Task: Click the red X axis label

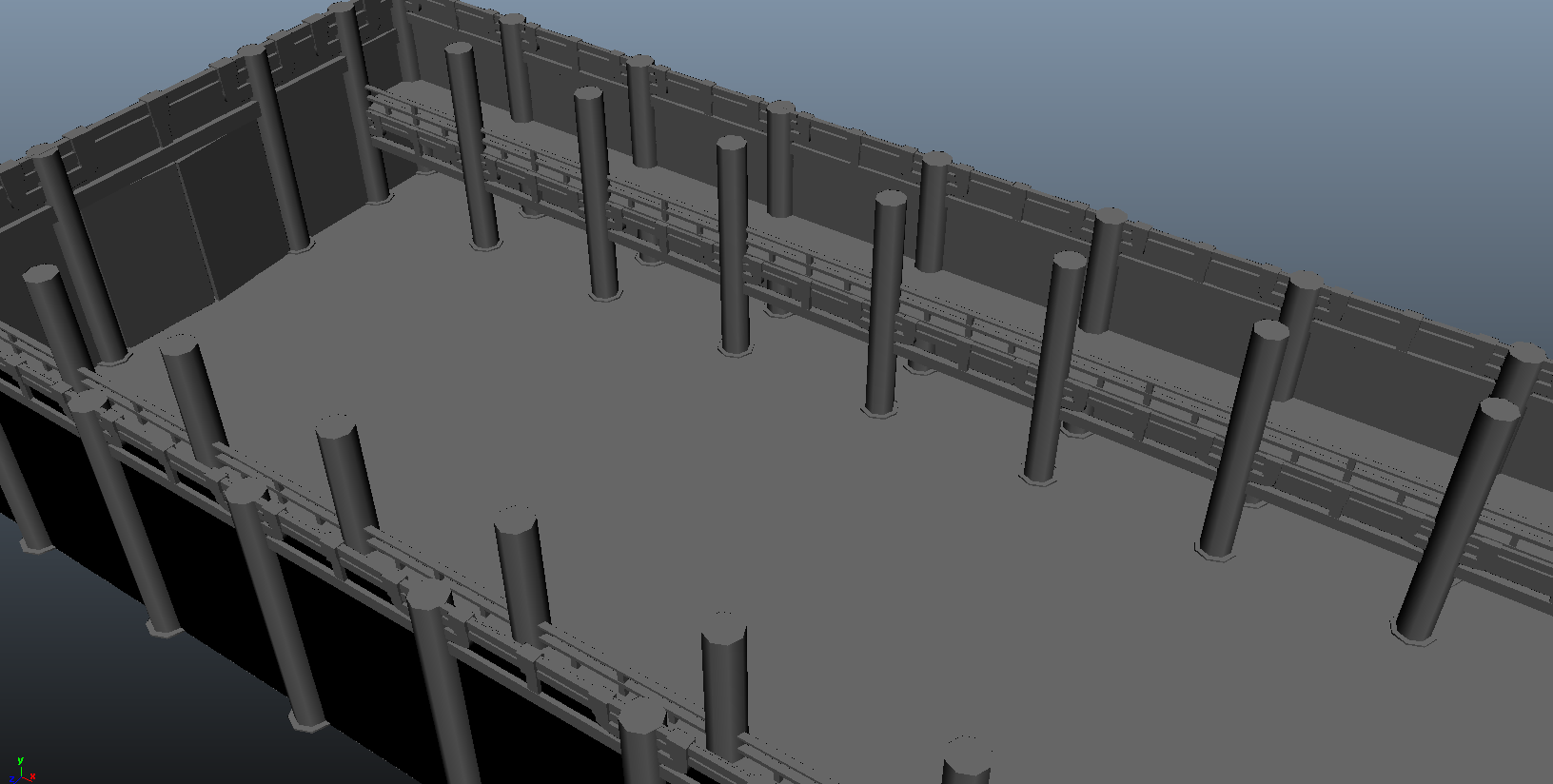Action: 32,777
